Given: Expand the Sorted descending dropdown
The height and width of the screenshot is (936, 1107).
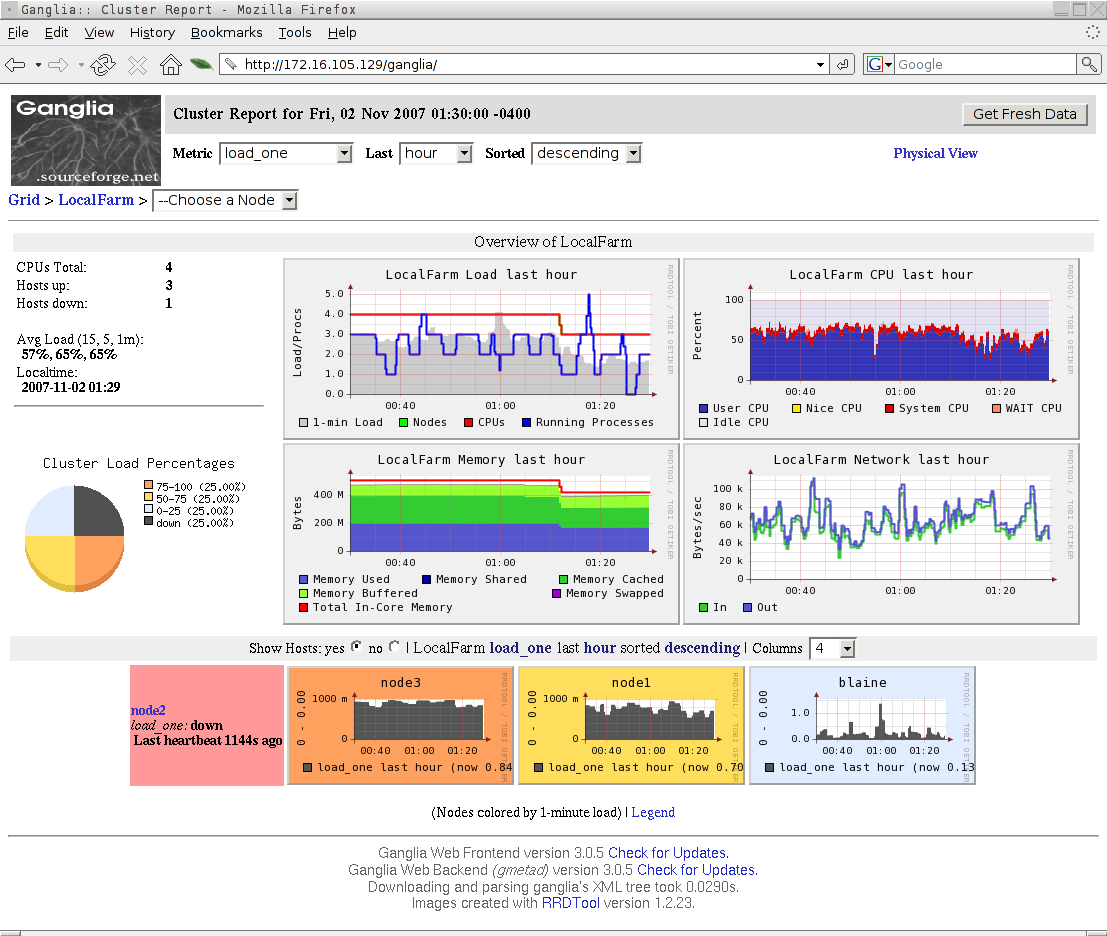Looking at the screenshot, I should click(586, 153).
